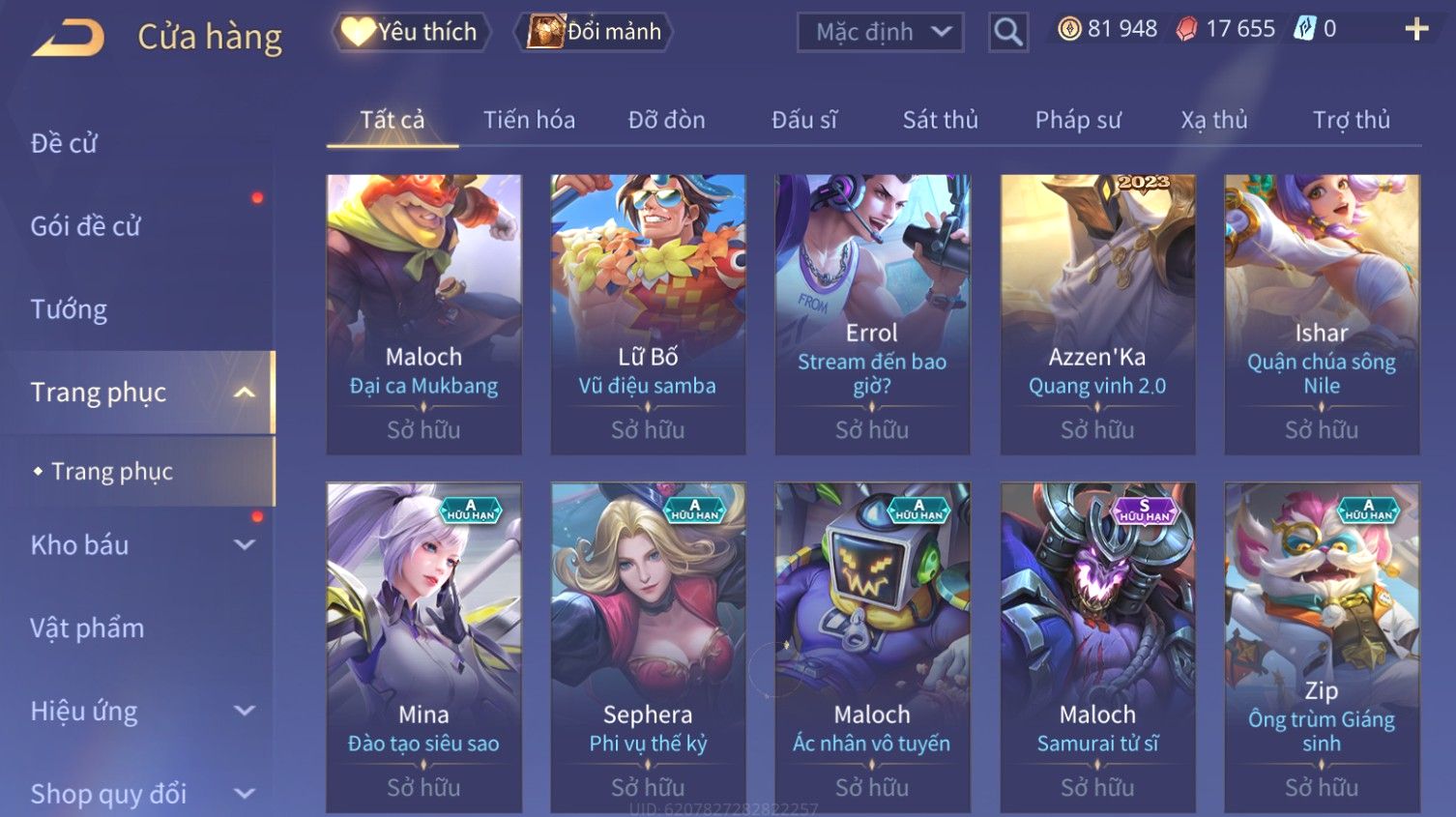Viewport: 1456px width, 817px height.
Task: Open the Yêu thích heart favorites
Action: pos(410,32)
